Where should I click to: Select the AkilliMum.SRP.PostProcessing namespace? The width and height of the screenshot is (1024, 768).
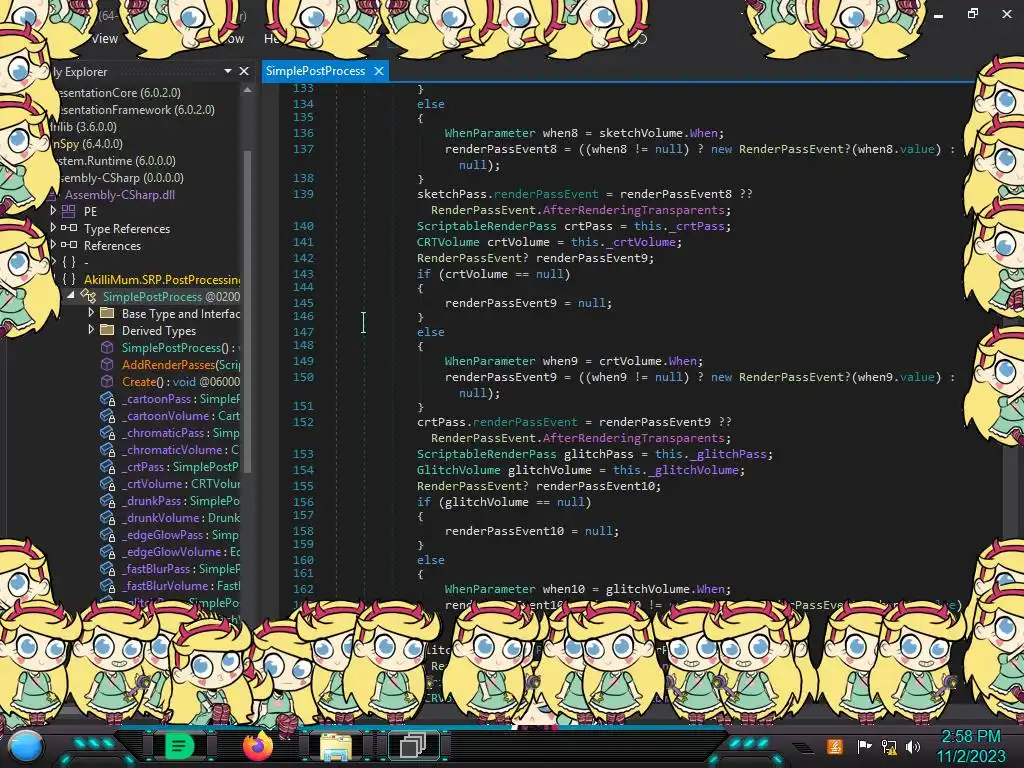coord(162,280)
